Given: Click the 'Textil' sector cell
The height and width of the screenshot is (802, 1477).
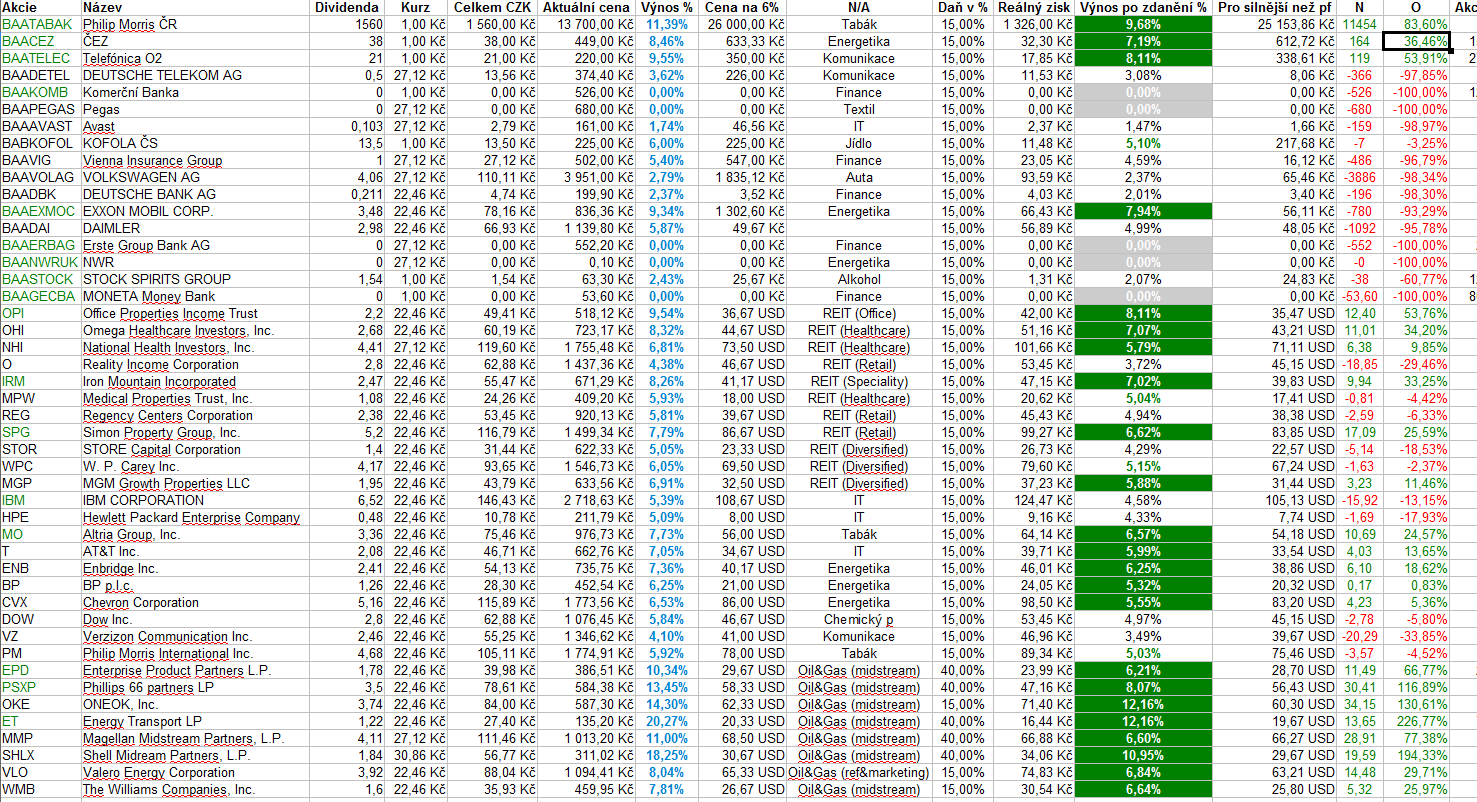Looking at the screenshot, I should point(859,109).
